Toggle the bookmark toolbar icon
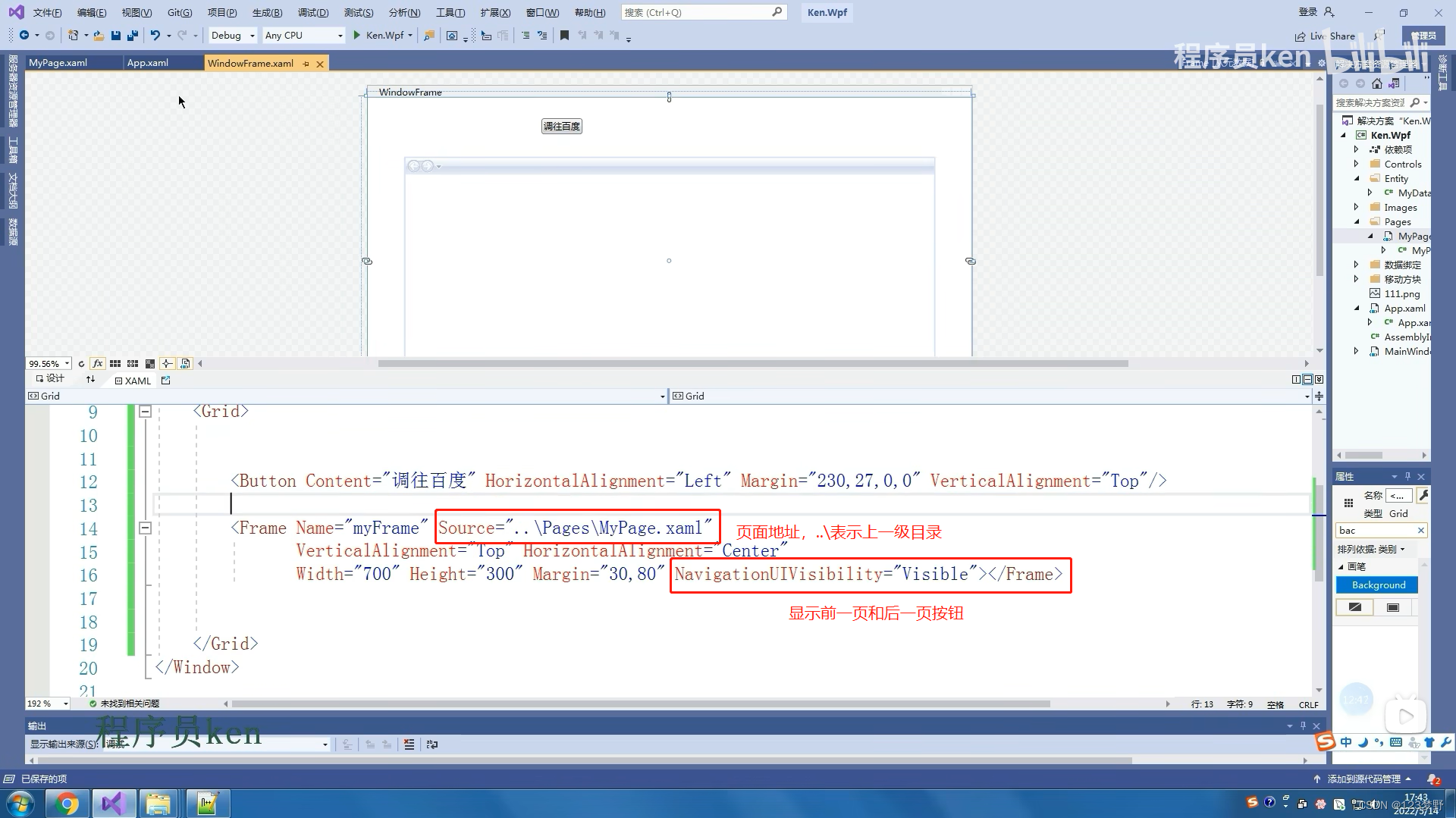The image size is (1456, 818). point(564,36)
